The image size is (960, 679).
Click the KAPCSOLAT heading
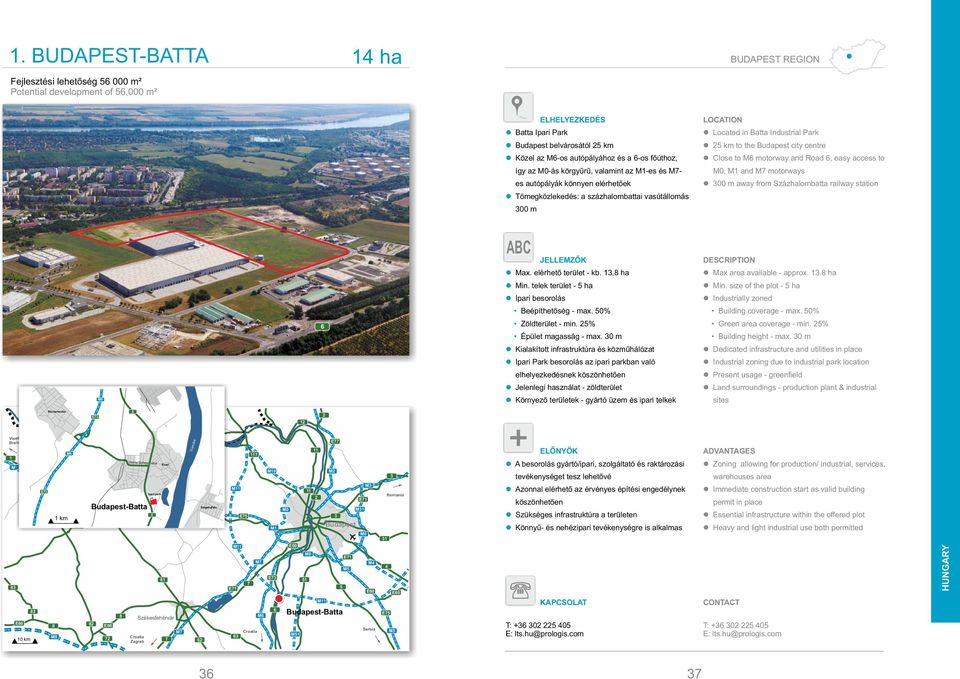pos(563,602)
